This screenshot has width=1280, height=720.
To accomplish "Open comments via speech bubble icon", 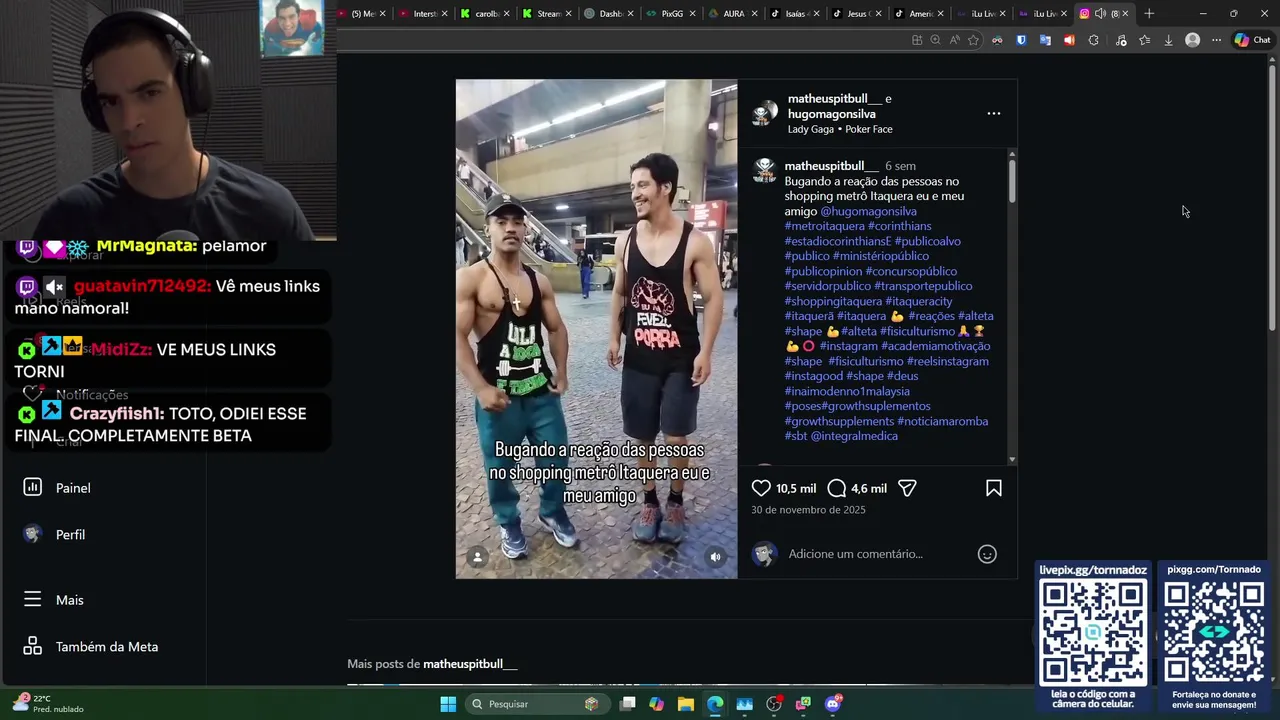I will coord(837,488).
